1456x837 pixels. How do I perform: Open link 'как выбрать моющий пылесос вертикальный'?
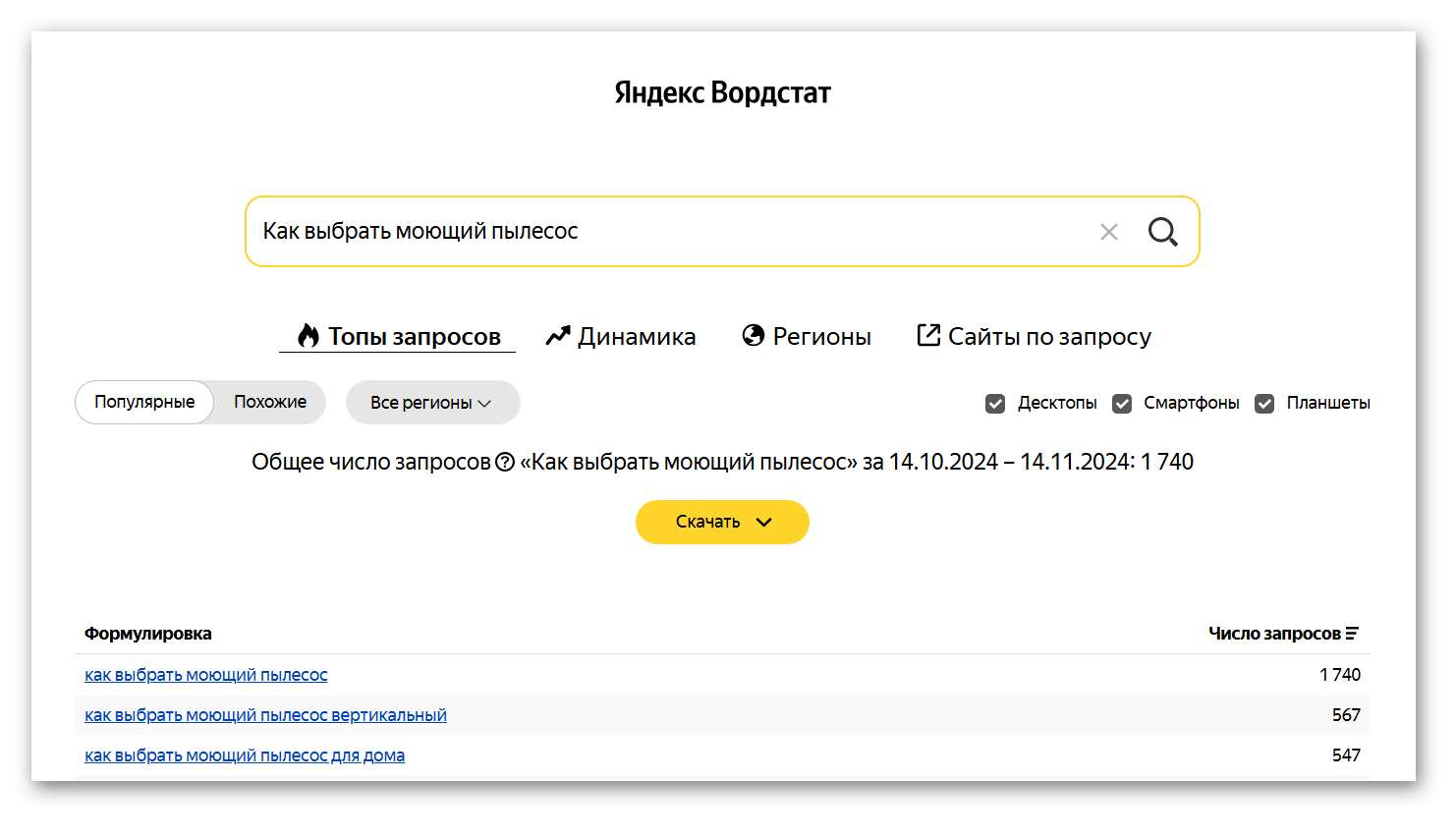click(265, 715)
